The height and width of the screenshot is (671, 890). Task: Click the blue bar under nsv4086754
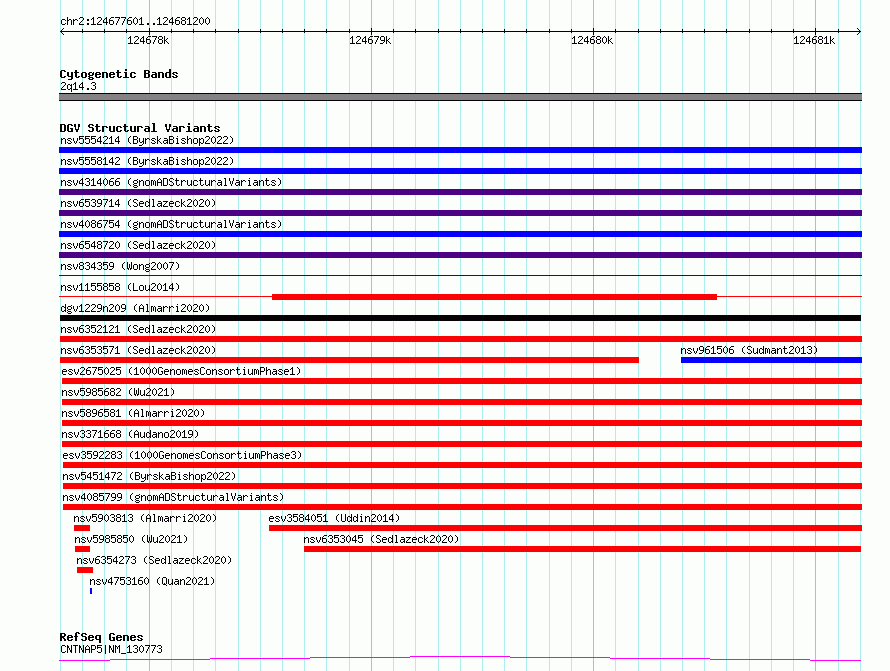click(x=460, y=234)
